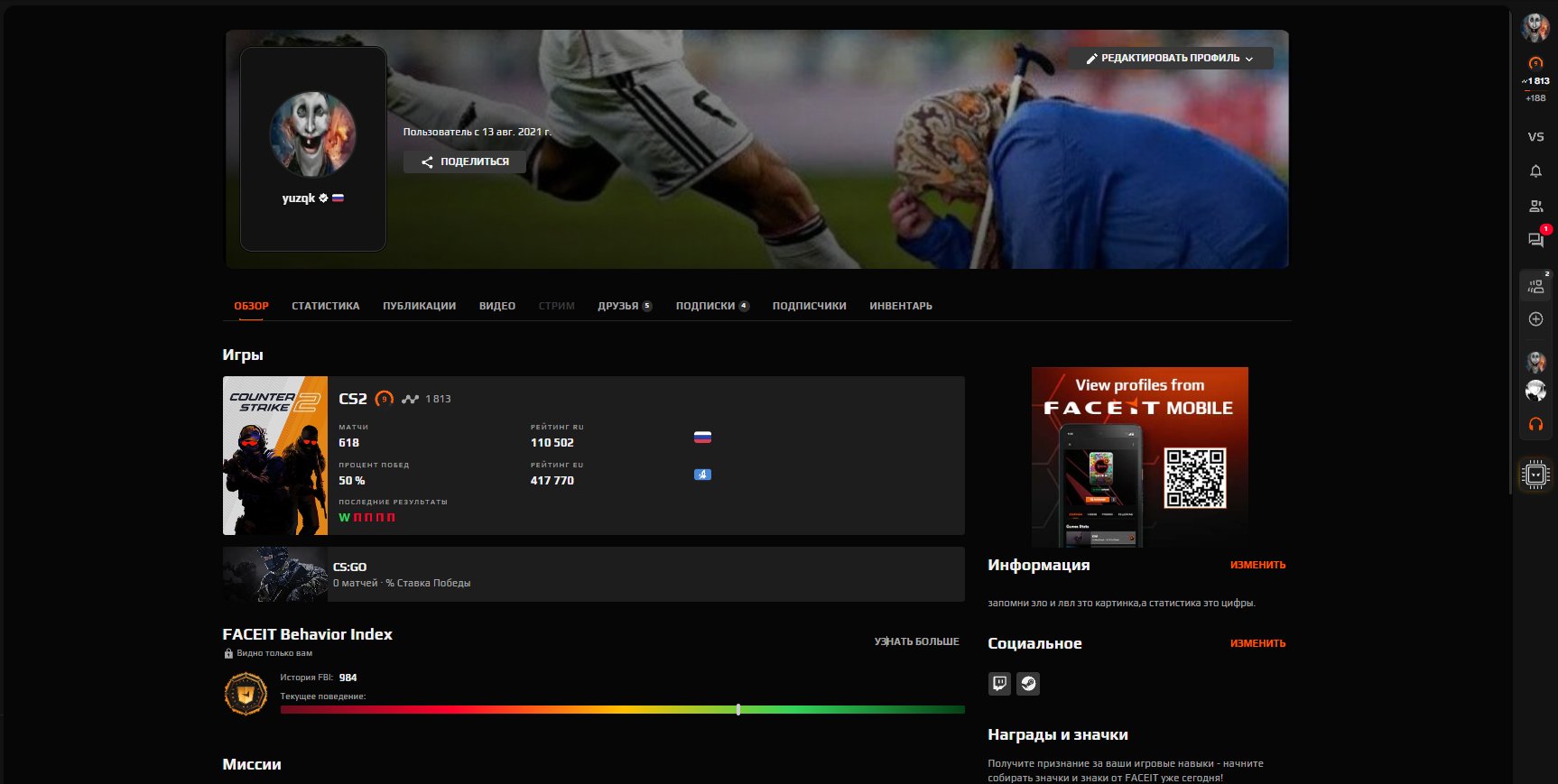The width and height of the screenshot is (1558, 784).
Task: Click the yuzqk profile avatar picture
Action: click(x=312, y=134)
